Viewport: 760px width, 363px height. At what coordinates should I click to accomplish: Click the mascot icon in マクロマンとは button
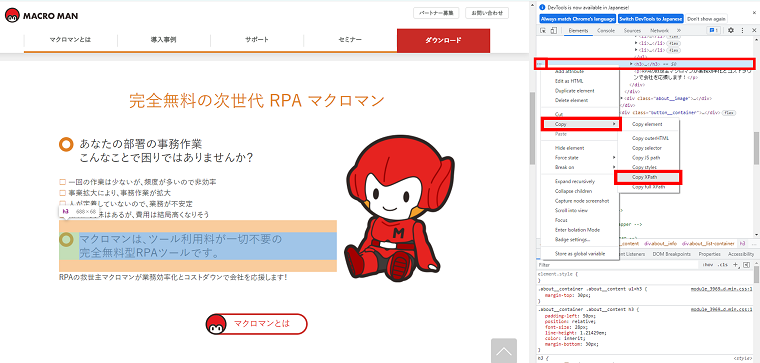click(216, 324)
